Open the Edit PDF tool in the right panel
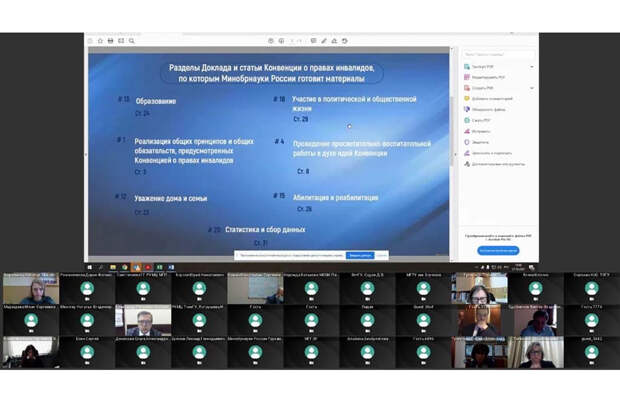Viewport: 620px width, 403px height. click(x=485, y=78)
